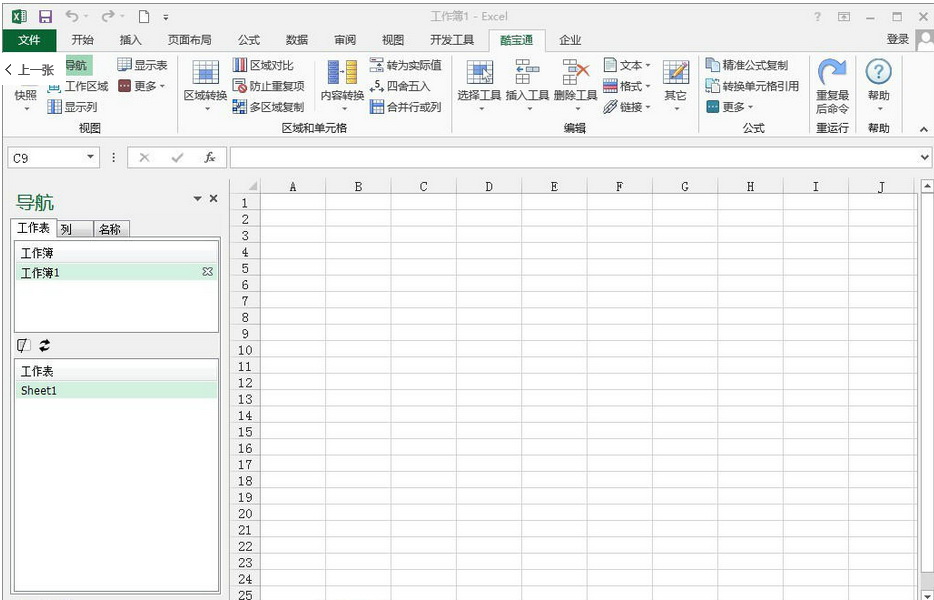This screenshot has width=934, height=600.
Task: Switch to the 名称 tab in the navigation pane
Action: 111,229
